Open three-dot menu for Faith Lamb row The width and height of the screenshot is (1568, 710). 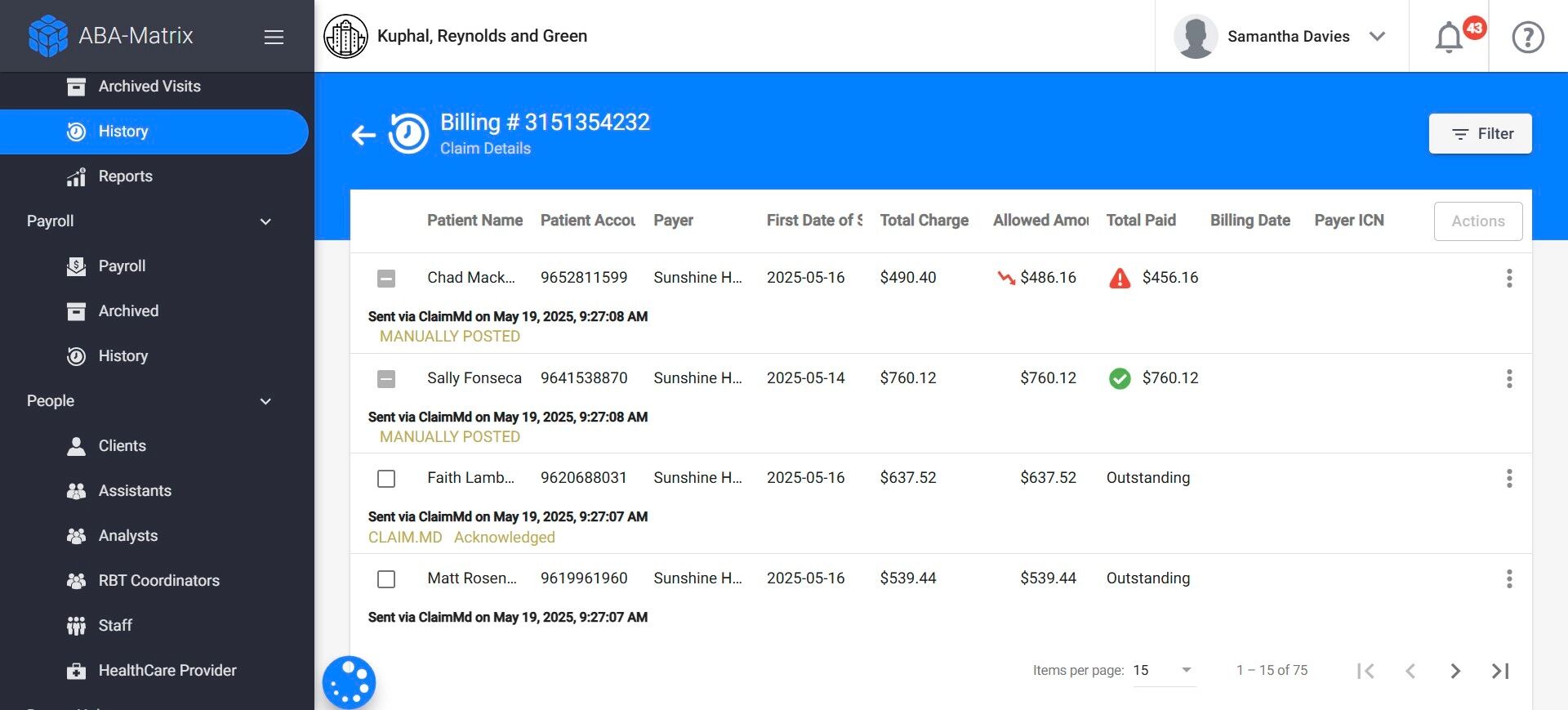click(1508, 478)
